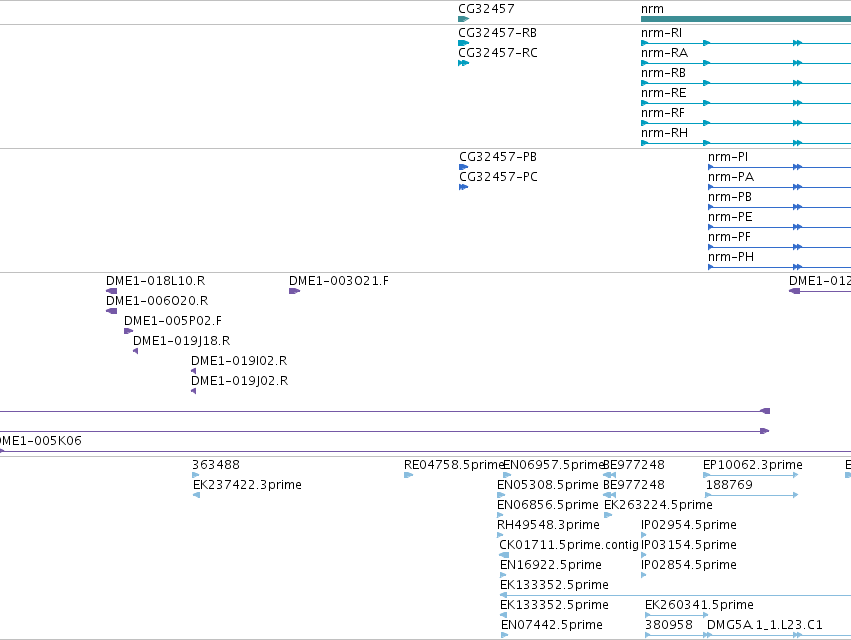This screenshot has height=640, width=851.
Task: Click the purple arrow glyph under DME1-003O21.F
Action: click(294, 291)
